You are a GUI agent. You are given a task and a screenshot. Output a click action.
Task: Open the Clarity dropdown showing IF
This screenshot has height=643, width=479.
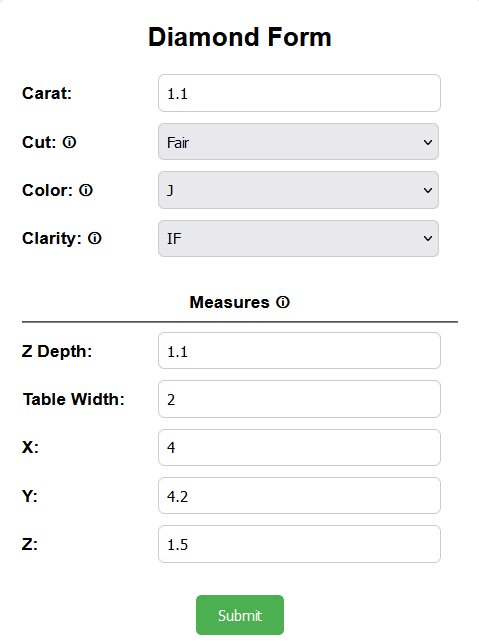[299, 238]
